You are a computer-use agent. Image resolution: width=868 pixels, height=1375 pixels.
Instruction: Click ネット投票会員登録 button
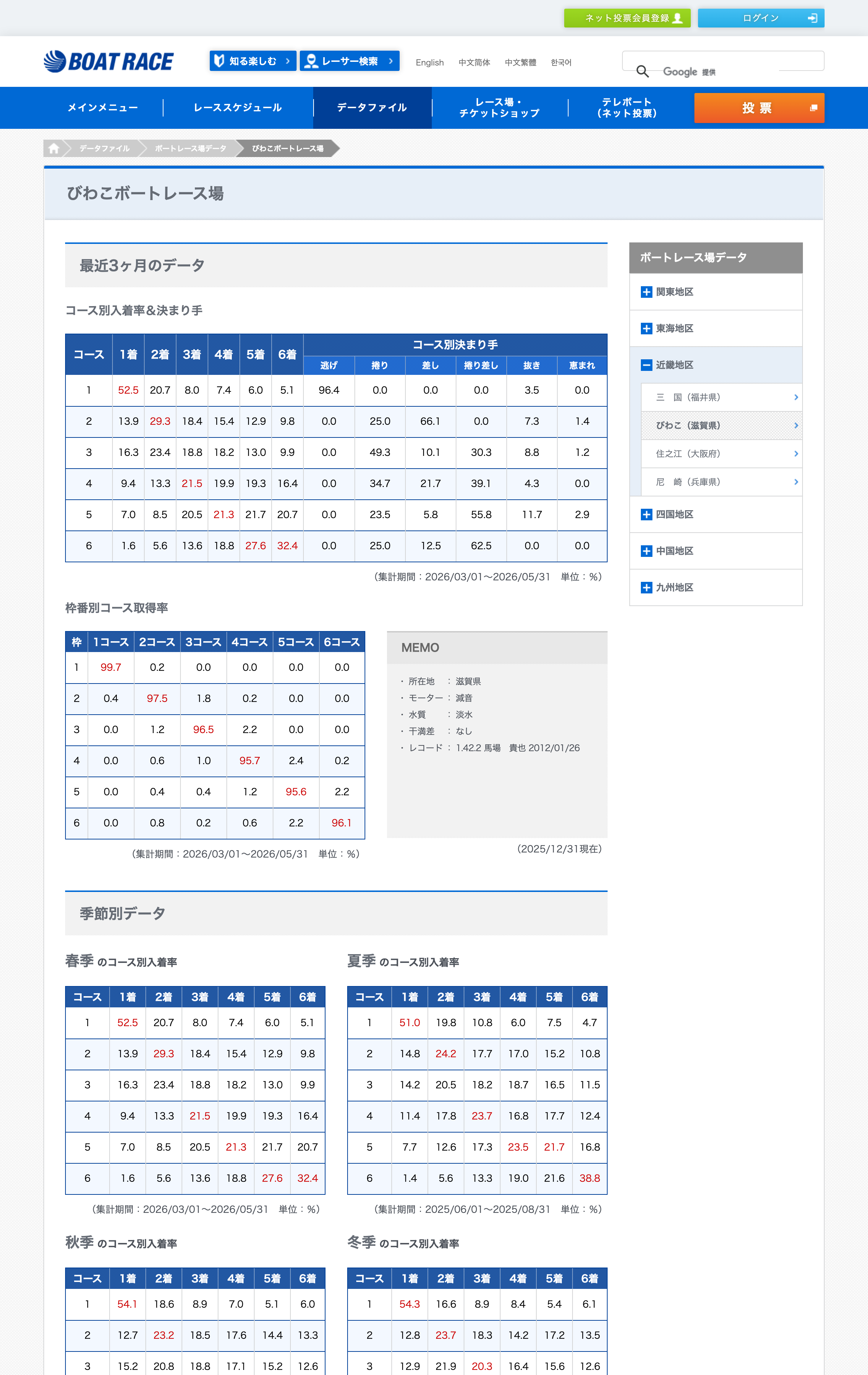pyautogui.click(x=627, y=18)
